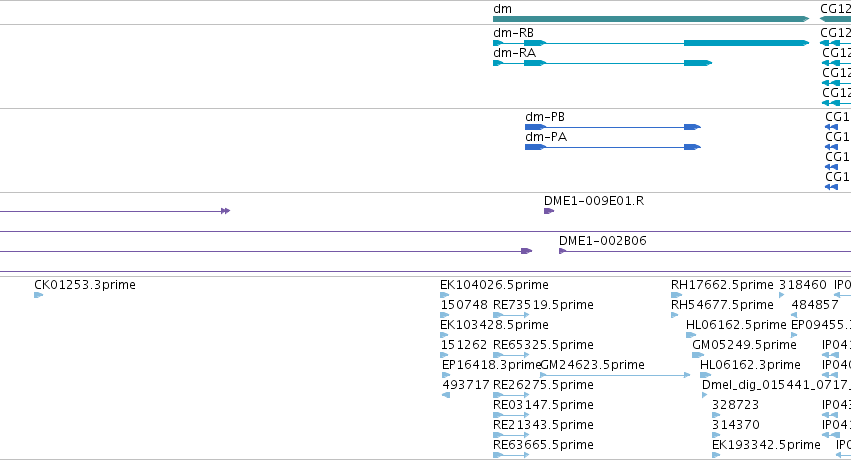
Task: Click the DME1-002B06 feature arrow
Action: (563, 251)
